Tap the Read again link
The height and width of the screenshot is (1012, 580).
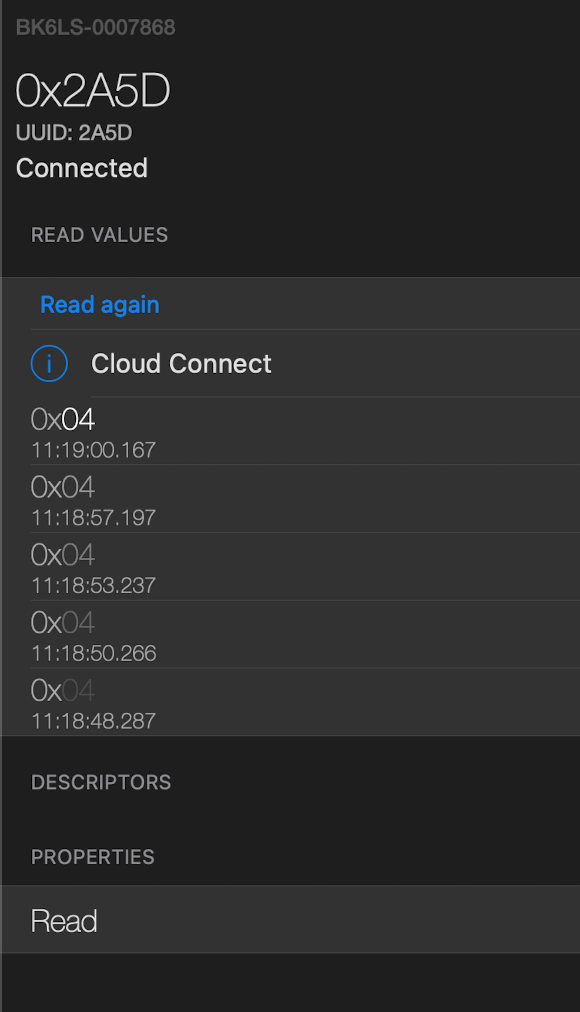click(99, 305)
